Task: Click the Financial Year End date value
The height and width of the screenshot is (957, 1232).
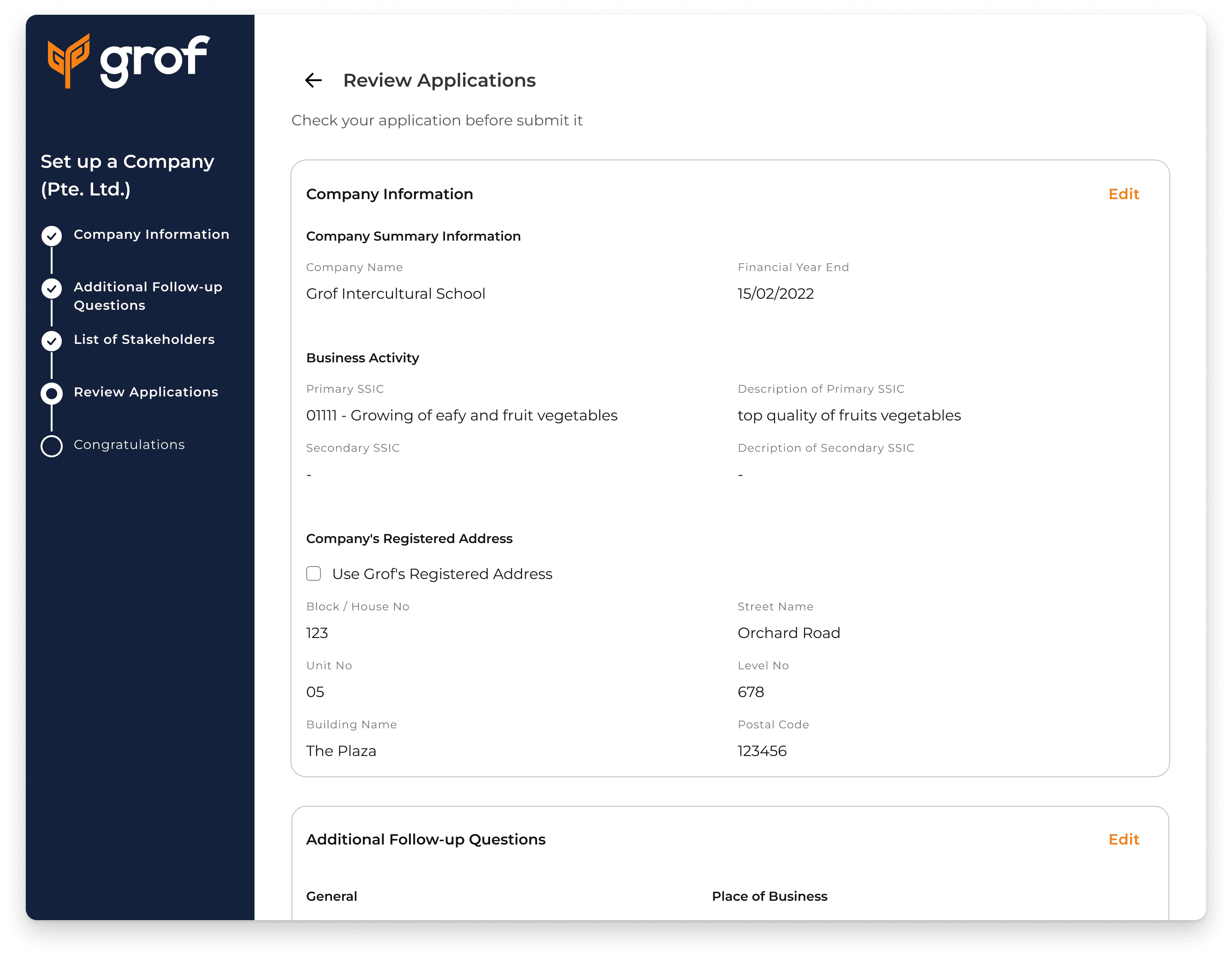Action: (x=775, y=293)
